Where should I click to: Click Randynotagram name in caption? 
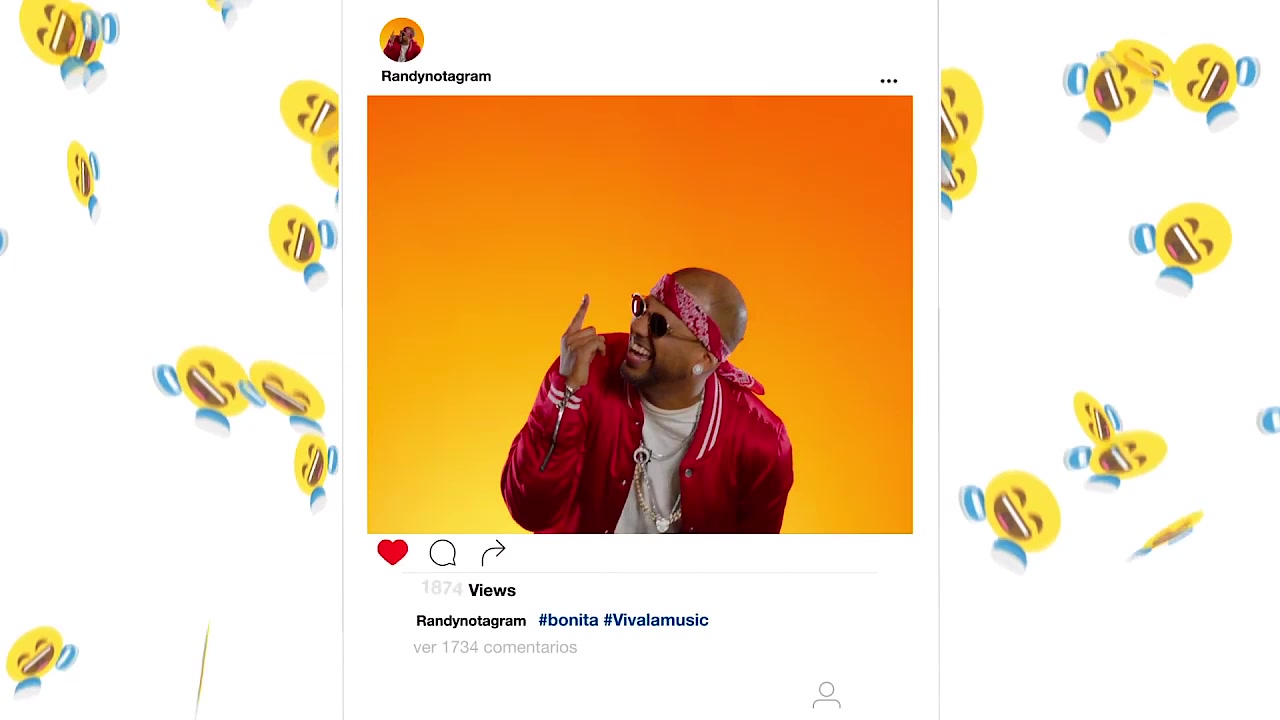pyautogui.click(x=471, y=621)
